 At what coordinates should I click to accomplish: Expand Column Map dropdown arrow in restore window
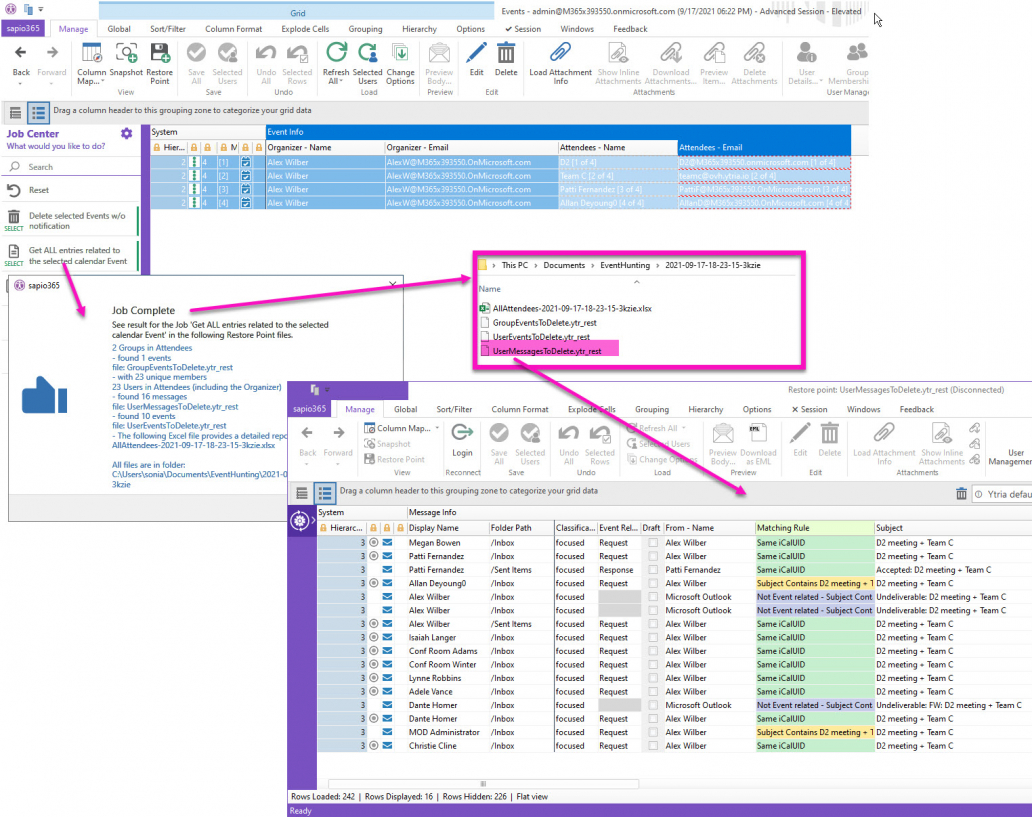point(437,428)
